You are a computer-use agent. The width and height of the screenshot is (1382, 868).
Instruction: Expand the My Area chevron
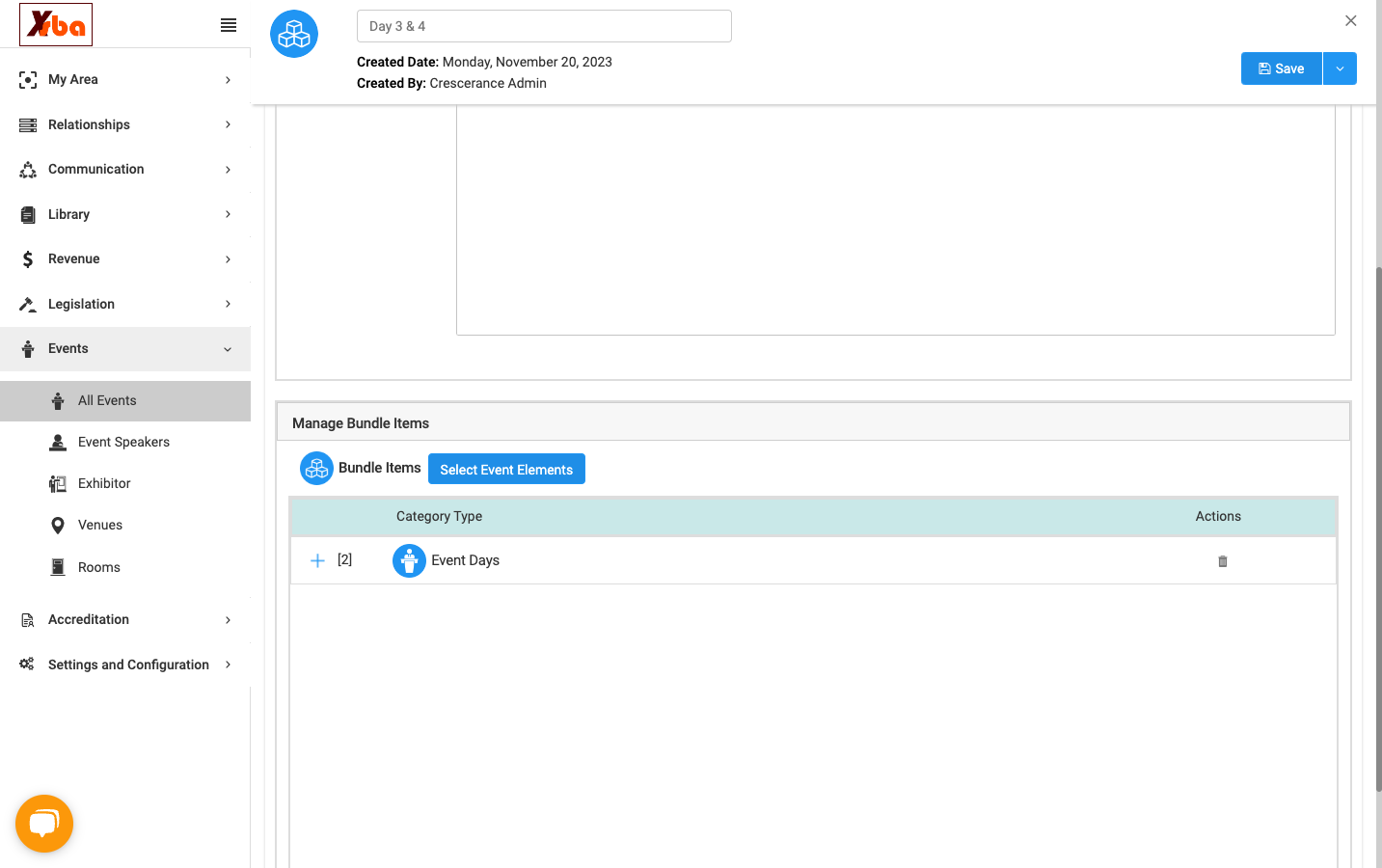click(229, 80)
